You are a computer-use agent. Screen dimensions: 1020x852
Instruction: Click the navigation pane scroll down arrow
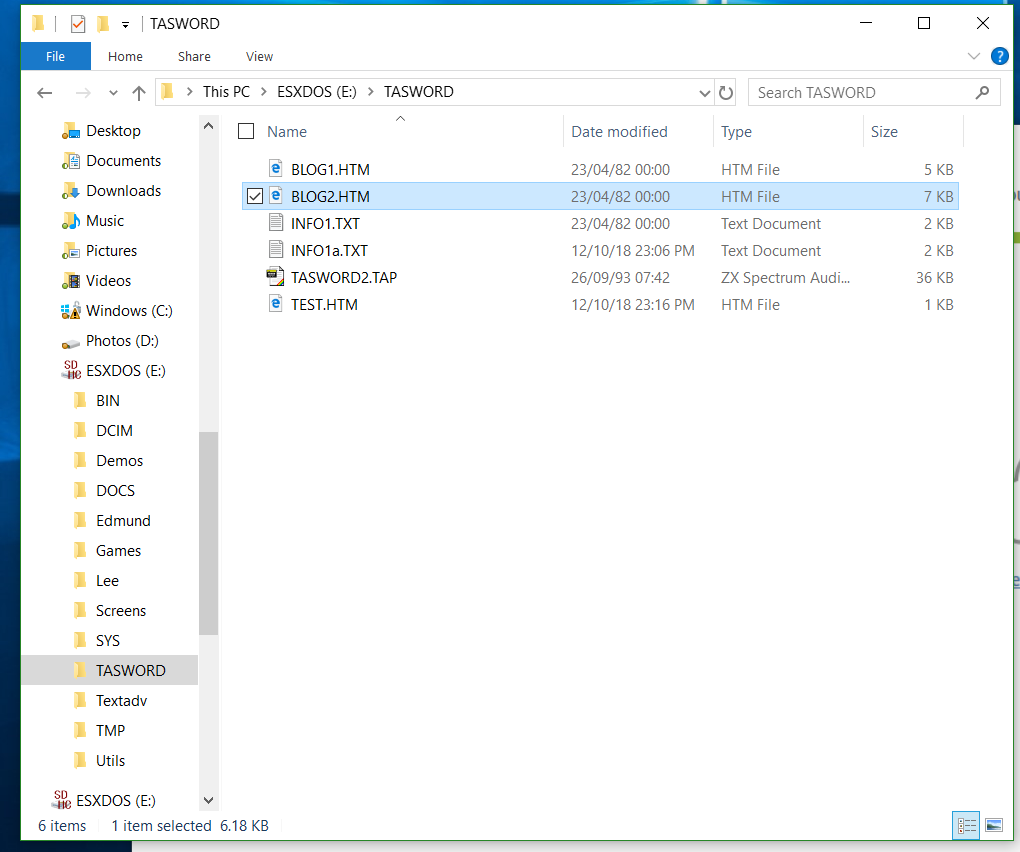(208, 800)
